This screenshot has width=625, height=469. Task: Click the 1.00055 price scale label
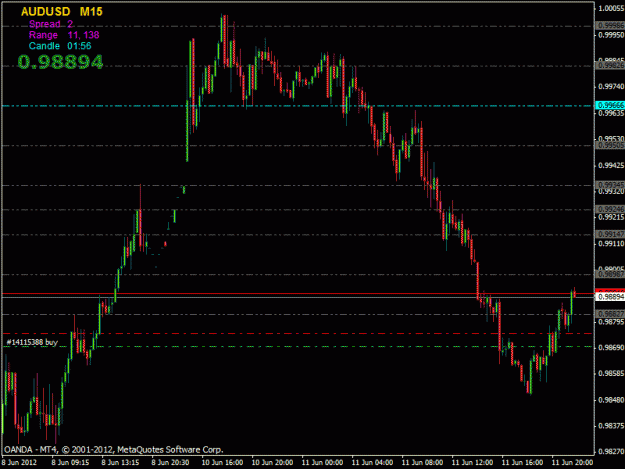(x=611, y=8)
